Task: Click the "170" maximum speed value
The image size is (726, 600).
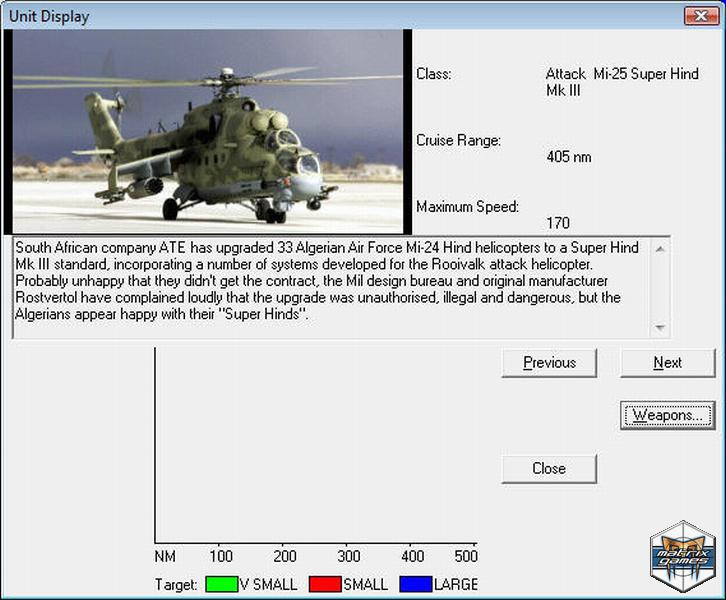Action: [558, 223]
